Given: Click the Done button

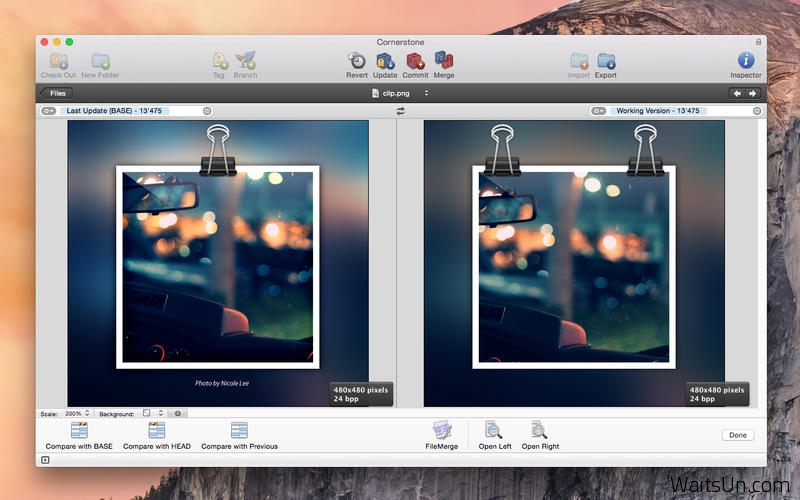Looking at the screenshot, I should tap(738, 435).
